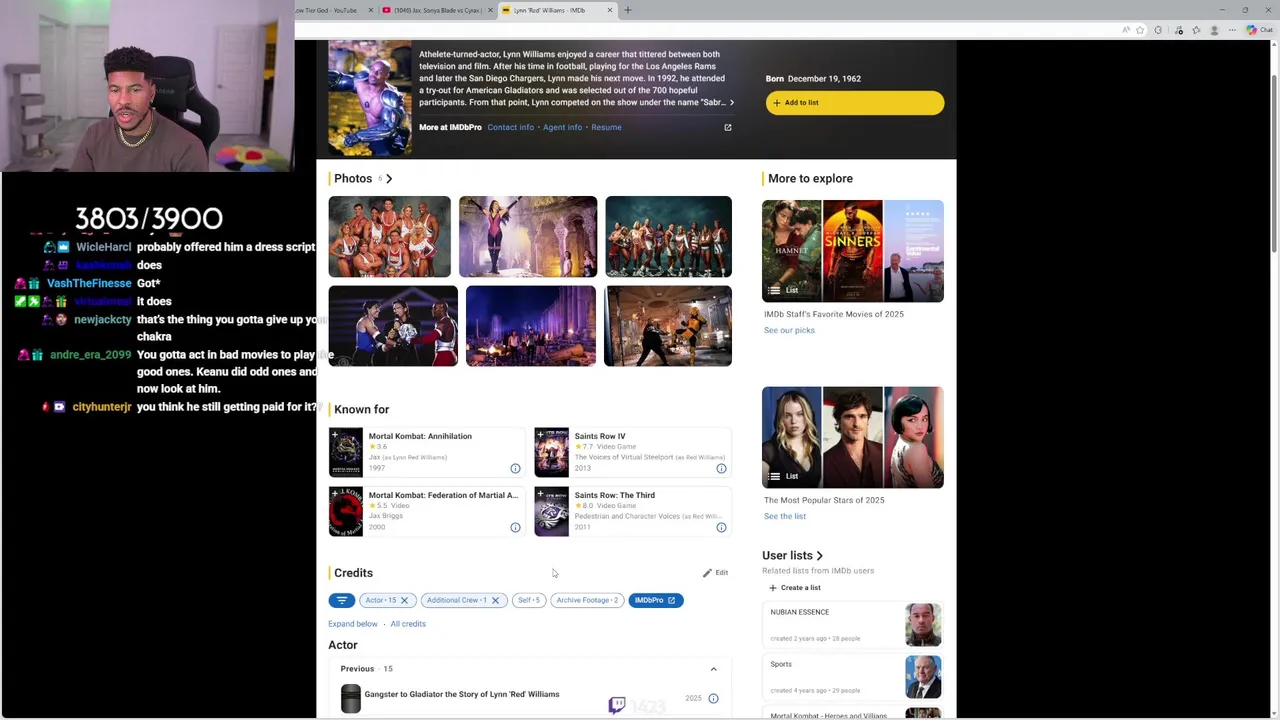Screen dimensions: 1280x720
Task: Click info icon beside Gangster to Gladiator credit
Action: pos(713,698)
